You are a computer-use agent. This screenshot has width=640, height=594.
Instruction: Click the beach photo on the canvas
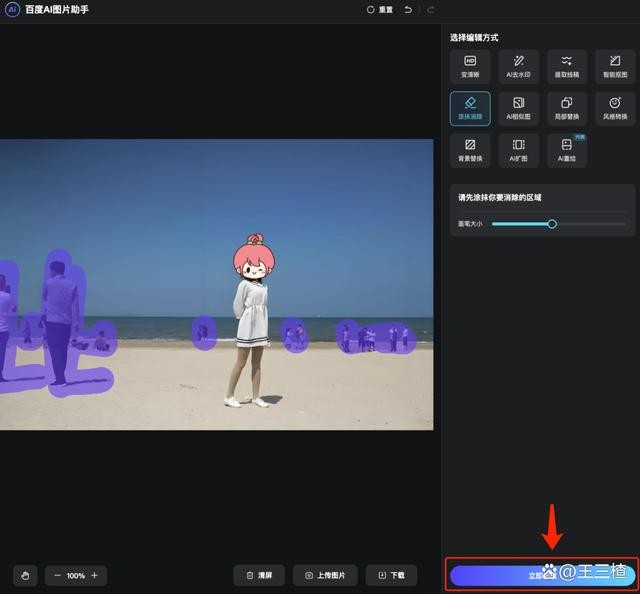(216, 285)
